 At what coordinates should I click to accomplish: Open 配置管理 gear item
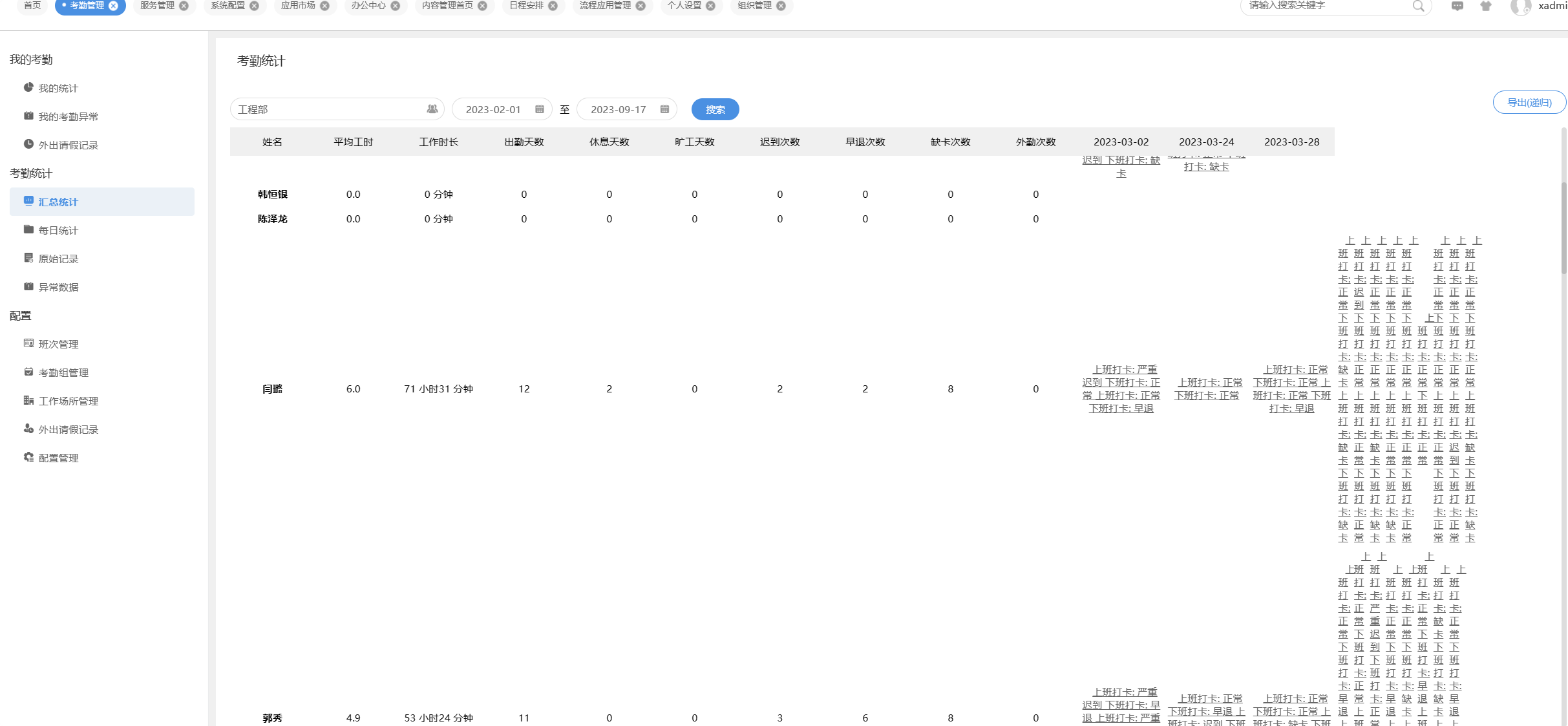tap(58, 458)
